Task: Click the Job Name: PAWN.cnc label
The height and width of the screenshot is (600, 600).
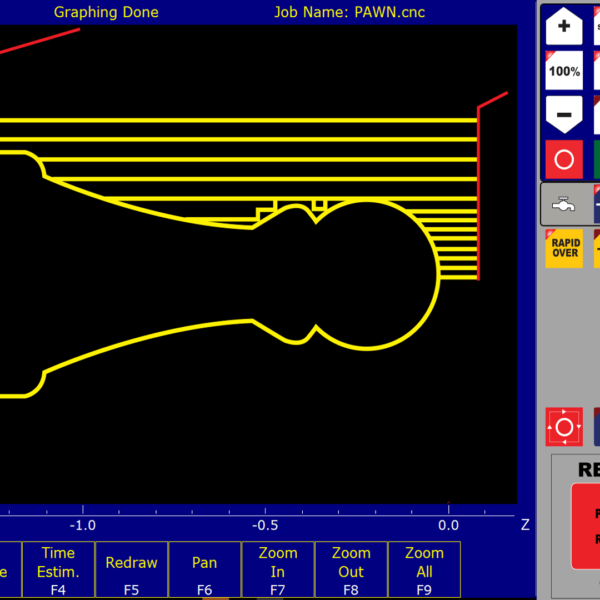Action: pos(349,13)
